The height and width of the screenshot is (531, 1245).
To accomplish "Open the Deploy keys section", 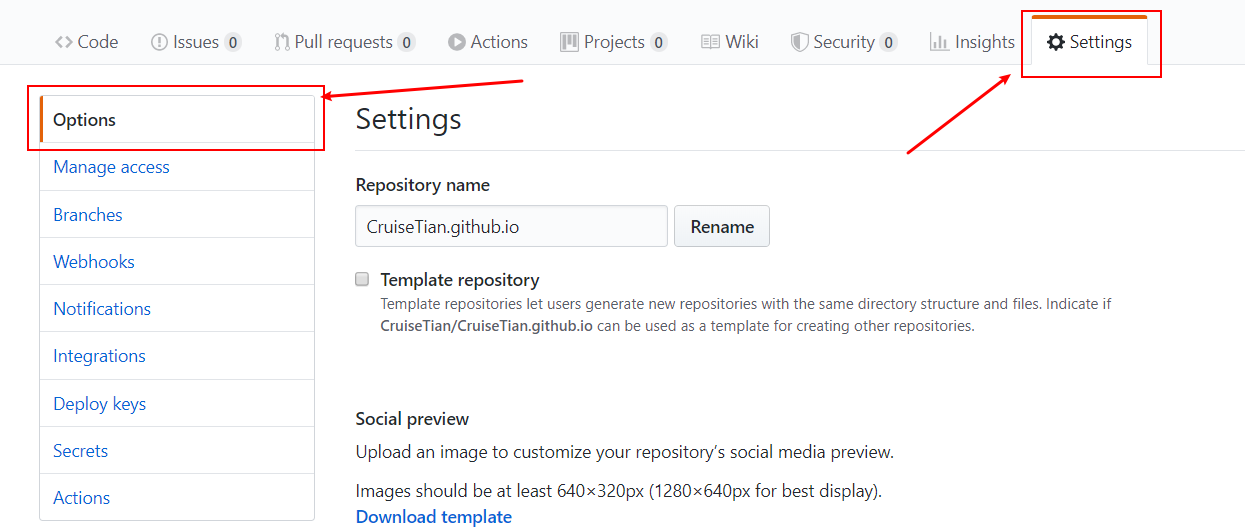I will 99,404.
